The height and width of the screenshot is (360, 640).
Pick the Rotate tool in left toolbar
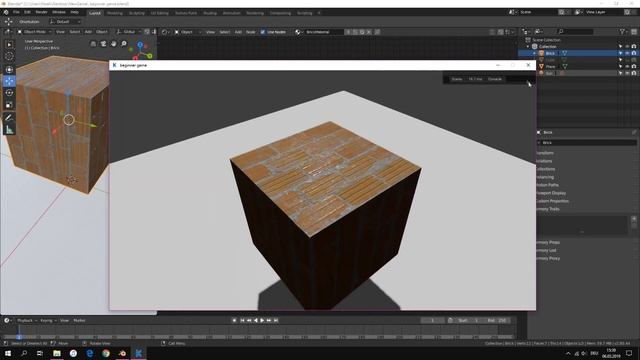click(9, 93)
